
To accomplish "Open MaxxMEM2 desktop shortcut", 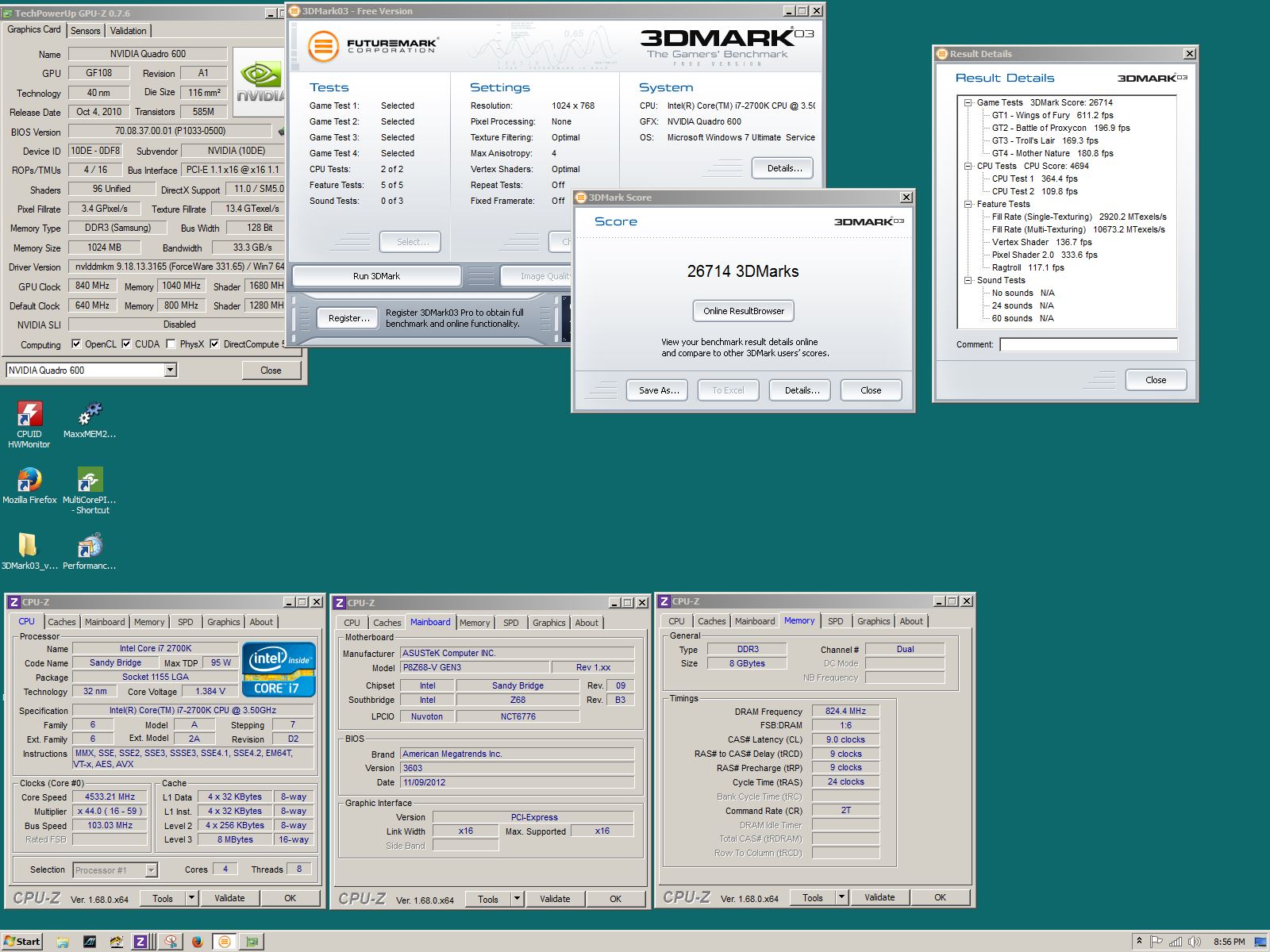I will tap(90, 420).
